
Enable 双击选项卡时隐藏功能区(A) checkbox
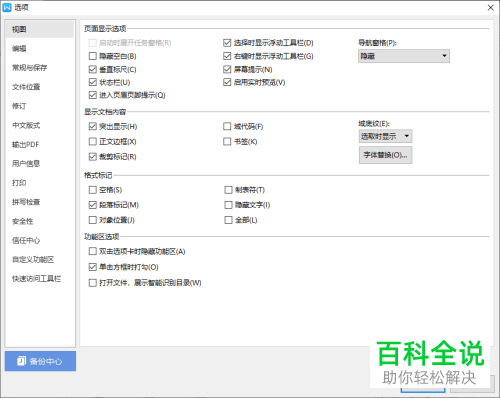tap(93, 251)
